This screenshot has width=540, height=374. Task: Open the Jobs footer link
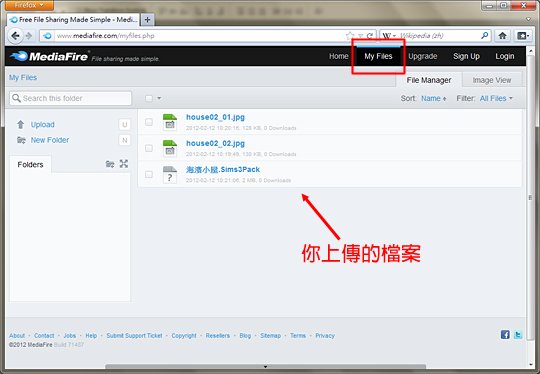pyautogui.click(x=70, y=335)
